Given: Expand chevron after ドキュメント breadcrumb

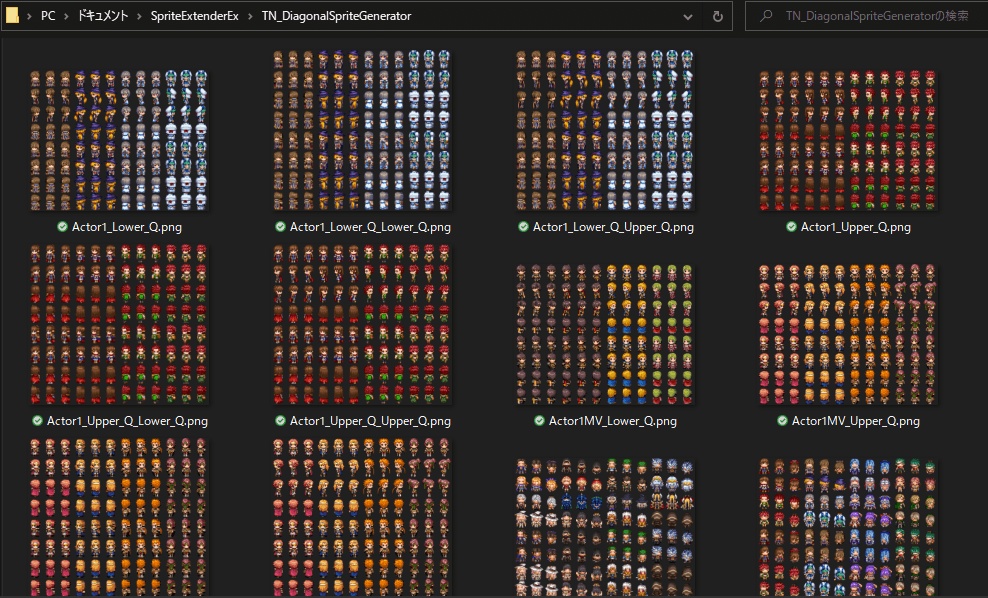Looking at the screenshot, I should click(x=139, y=16).
